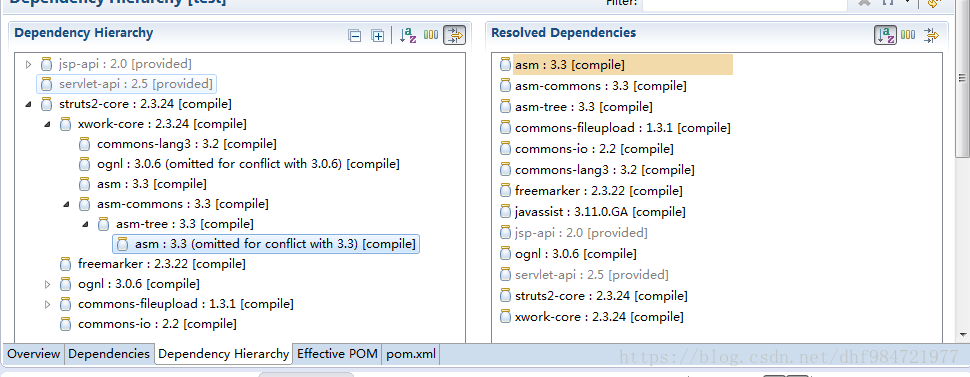Click jar icon of asm : 3.3 [compile] in hierarchy
This screenshot has height=377, width=970.
point(85,184)
